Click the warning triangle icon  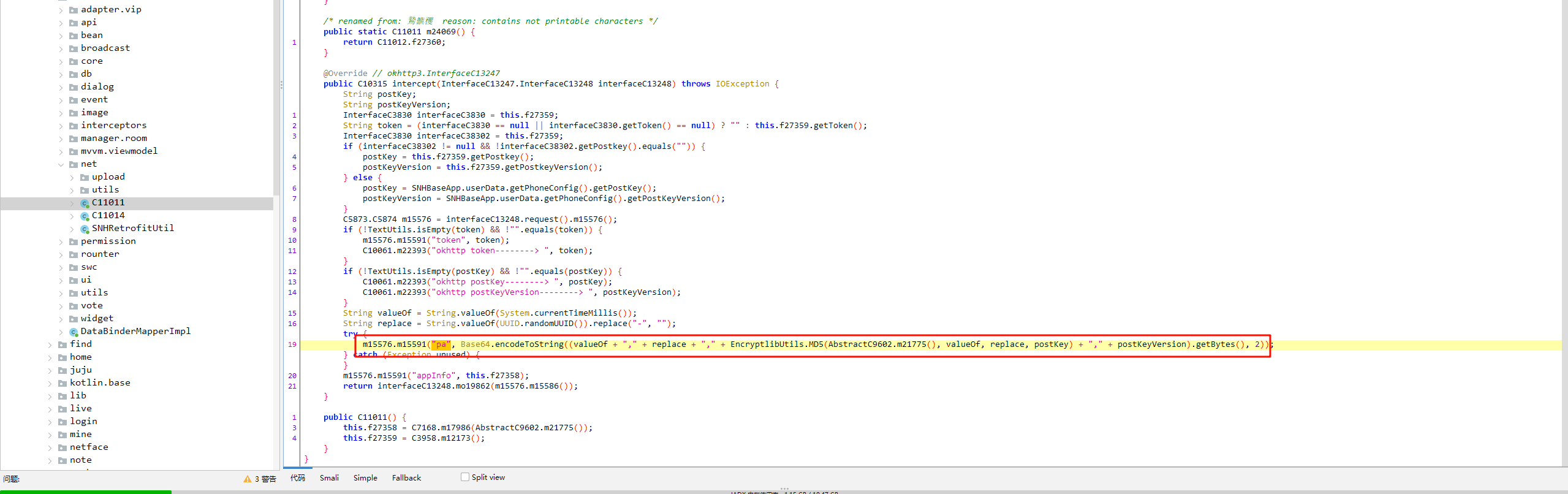coord(248,479)
